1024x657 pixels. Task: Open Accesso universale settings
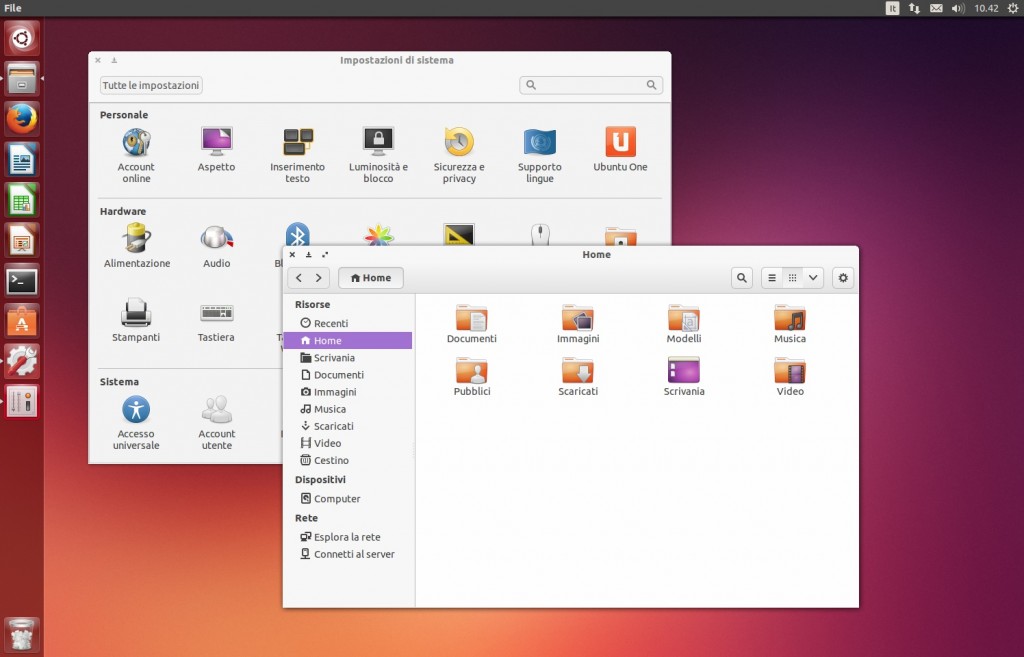pos(136,410)
